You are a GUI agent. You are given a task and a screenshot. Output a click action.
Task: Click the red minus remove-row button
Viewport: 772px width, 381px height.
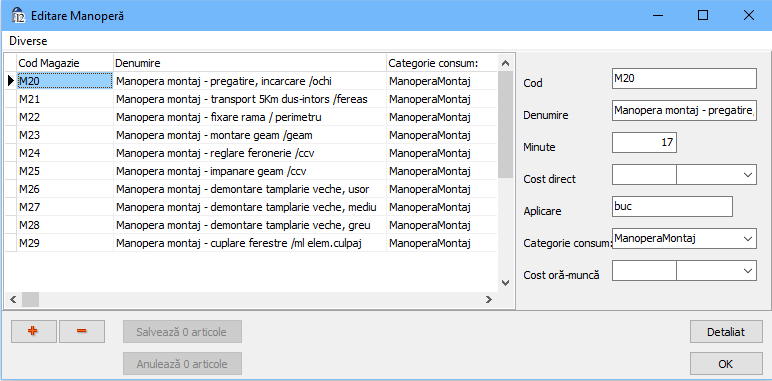click(82, 331)
